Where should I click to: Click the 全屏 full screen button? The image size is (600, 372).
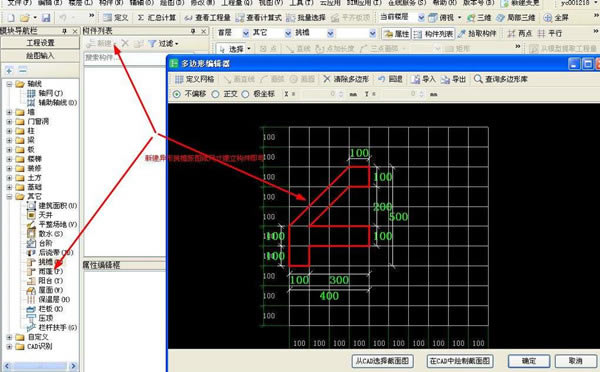(556, 18)
